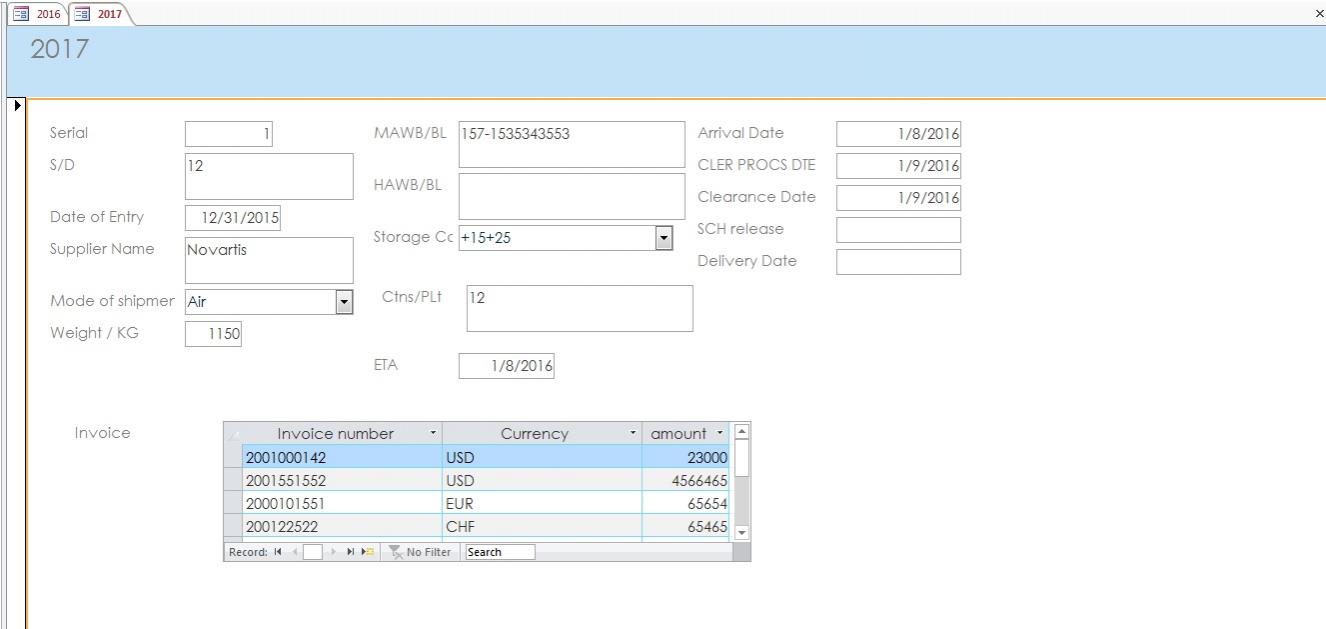This screenshot has height=629, width=1326.
Task: Open Currency column filter arrow
Action: point(633,433)
